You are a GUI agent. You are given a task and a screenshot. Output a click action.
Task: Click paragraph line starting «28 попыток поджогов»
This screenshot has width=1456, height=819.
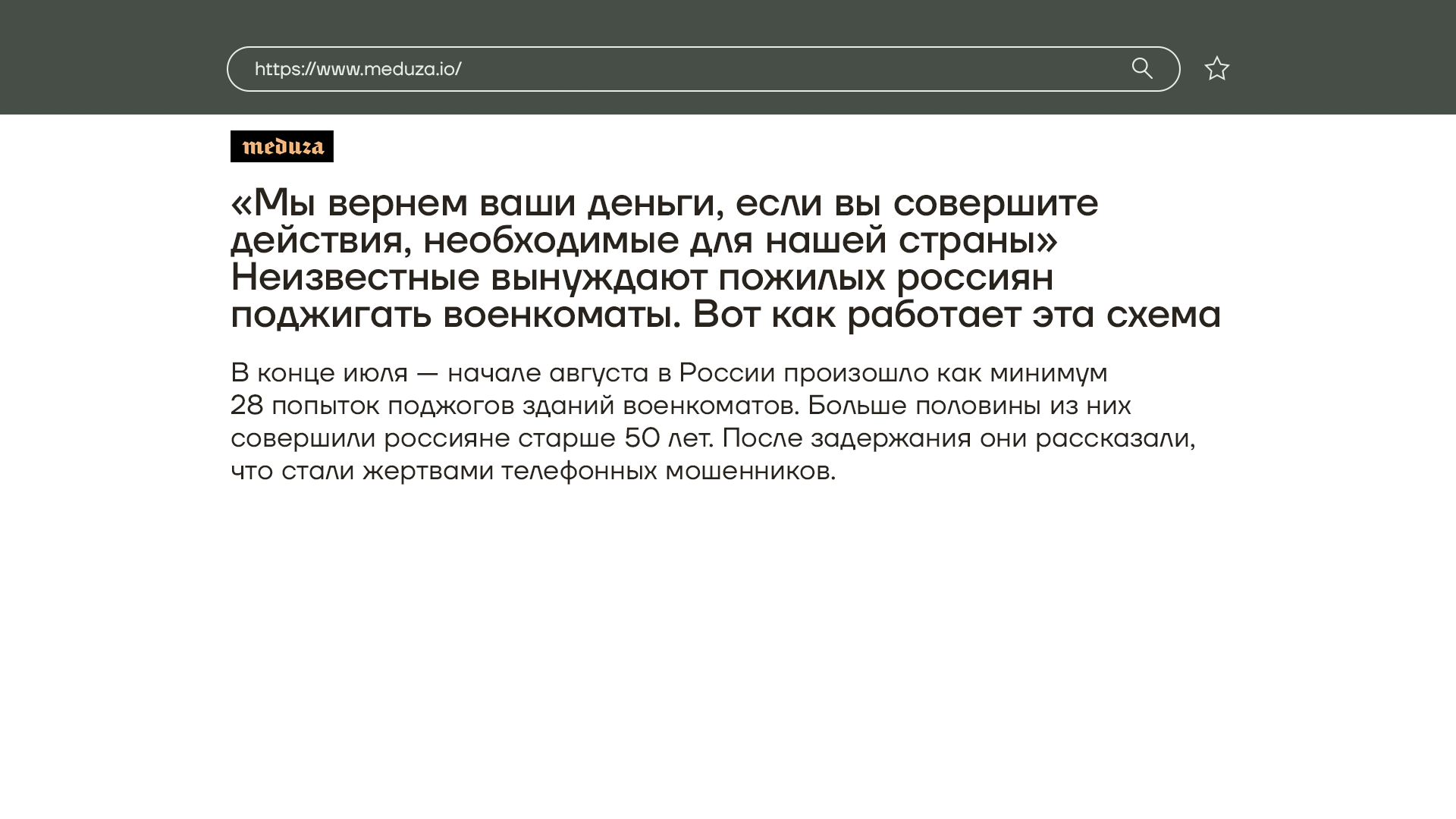pos(679,406)
